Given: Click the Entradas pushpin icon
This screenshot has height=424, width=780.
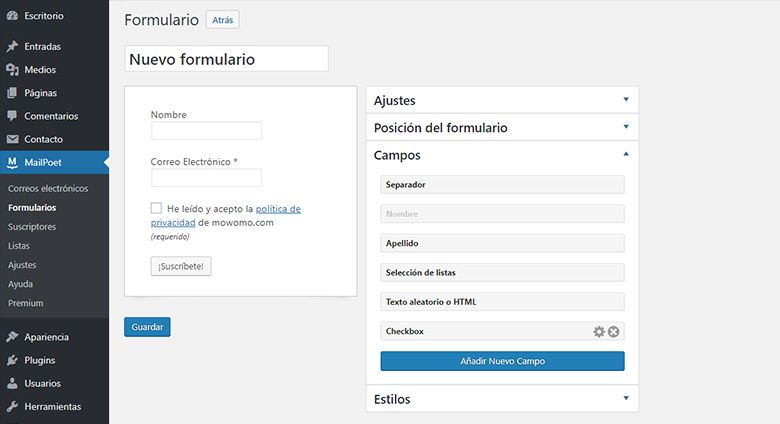Looking at the screenshot, I should click(x=12, y=46).
